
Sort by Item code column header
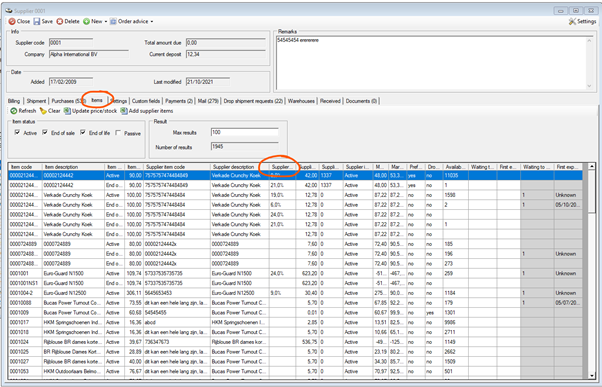coord(25,167)
